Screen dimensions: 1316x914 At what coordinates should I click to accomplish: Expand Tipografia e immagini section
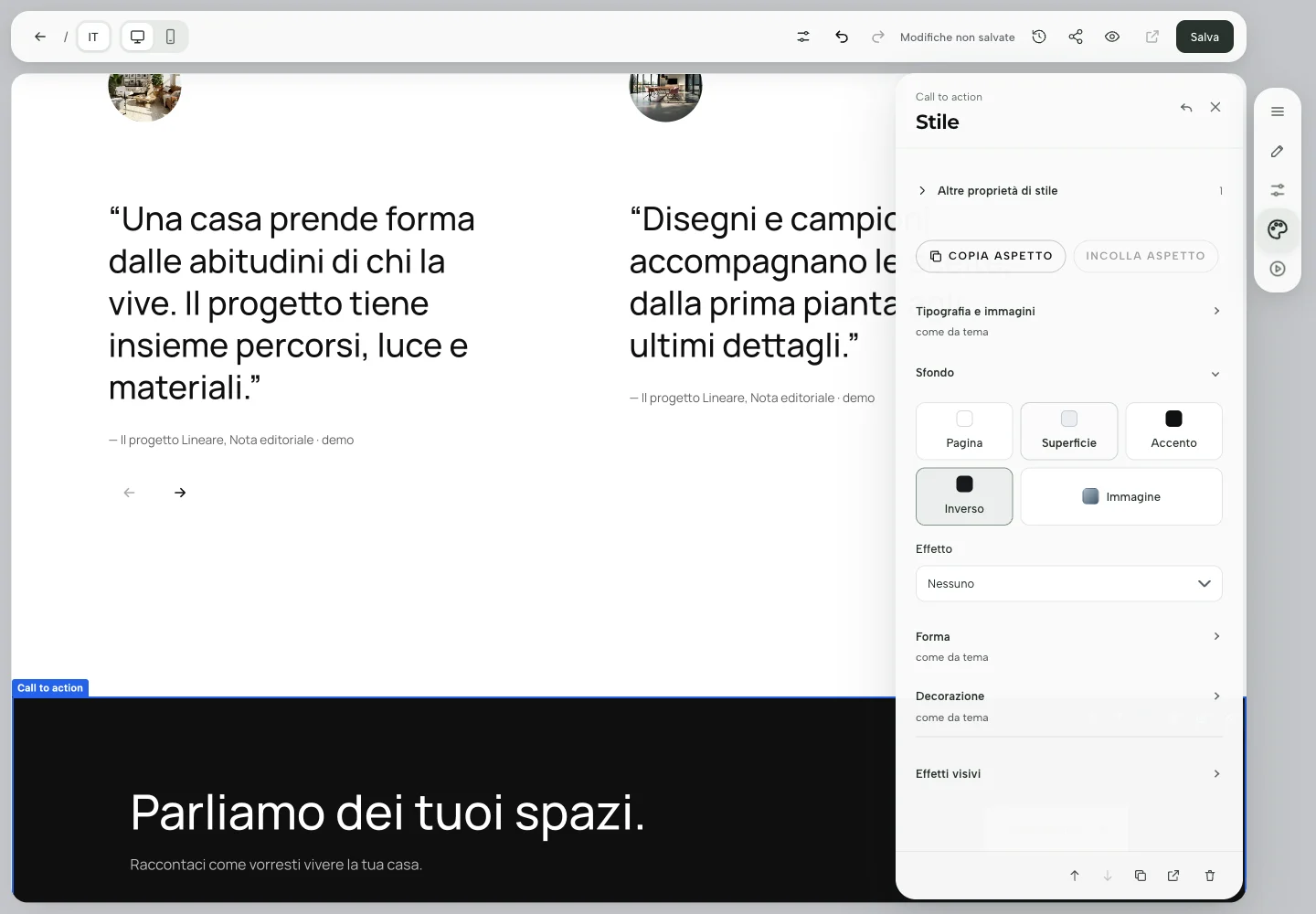tap(1069, 320)
